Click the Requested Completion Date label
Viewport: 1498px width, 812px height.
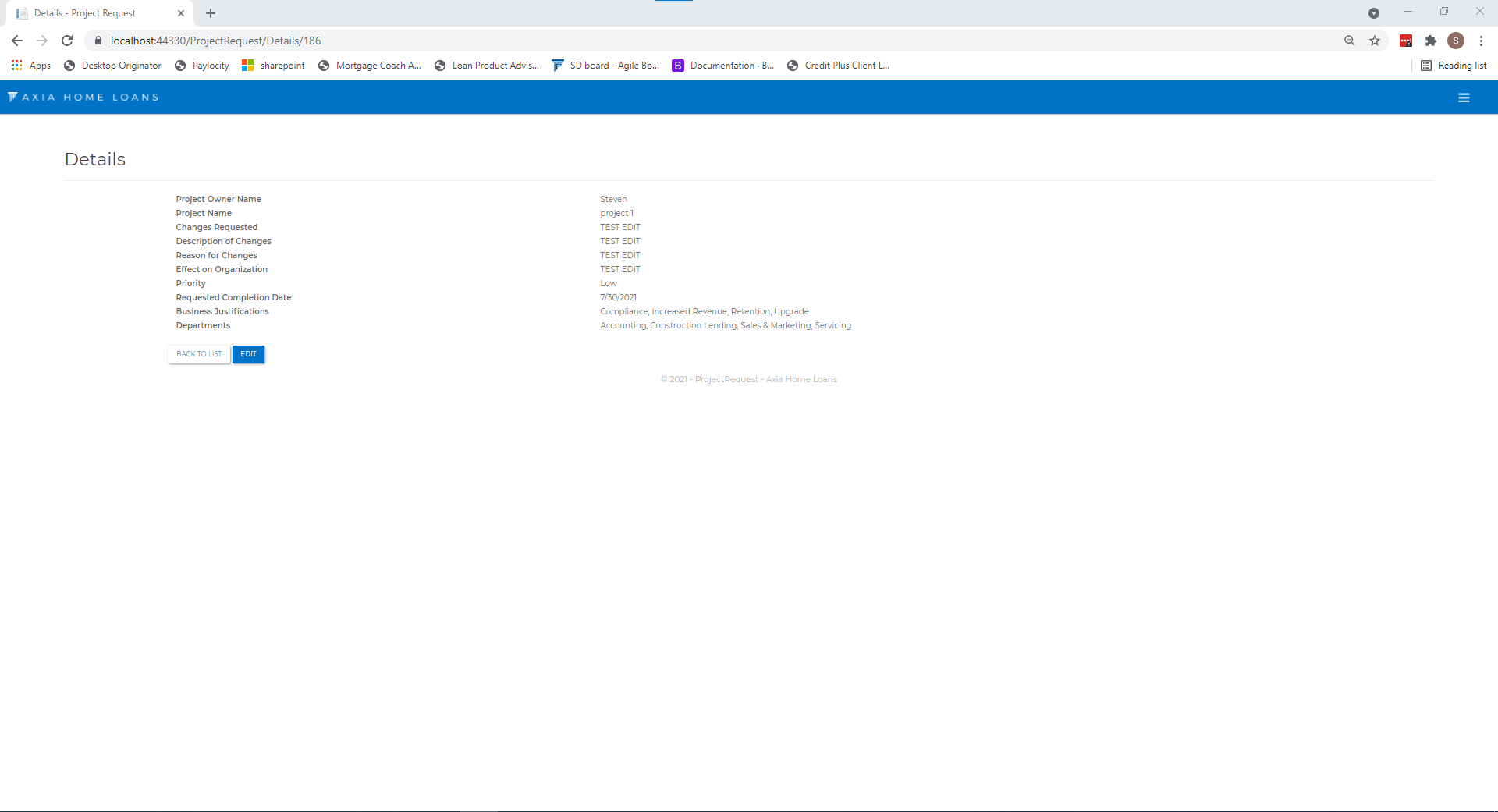[x=233, y=298]
